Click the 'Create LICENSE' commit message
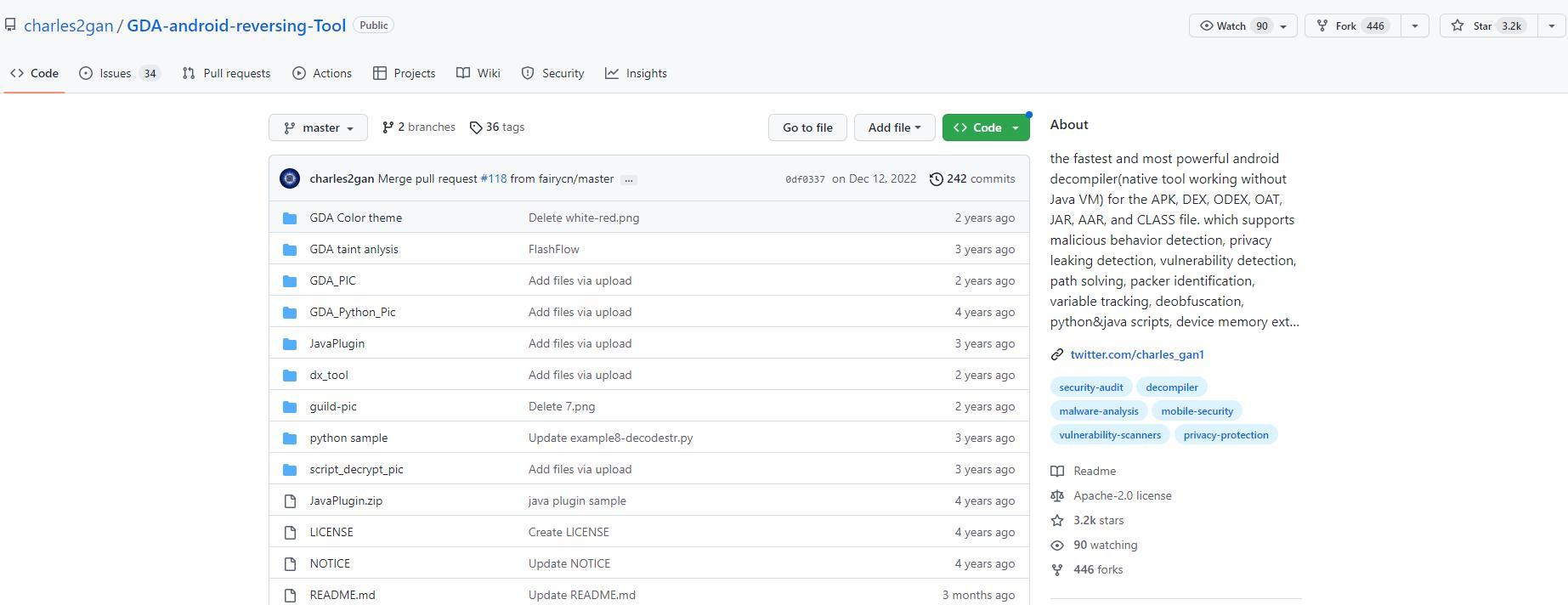This screenshot has width=1568, height=605. tap(569, 532)
